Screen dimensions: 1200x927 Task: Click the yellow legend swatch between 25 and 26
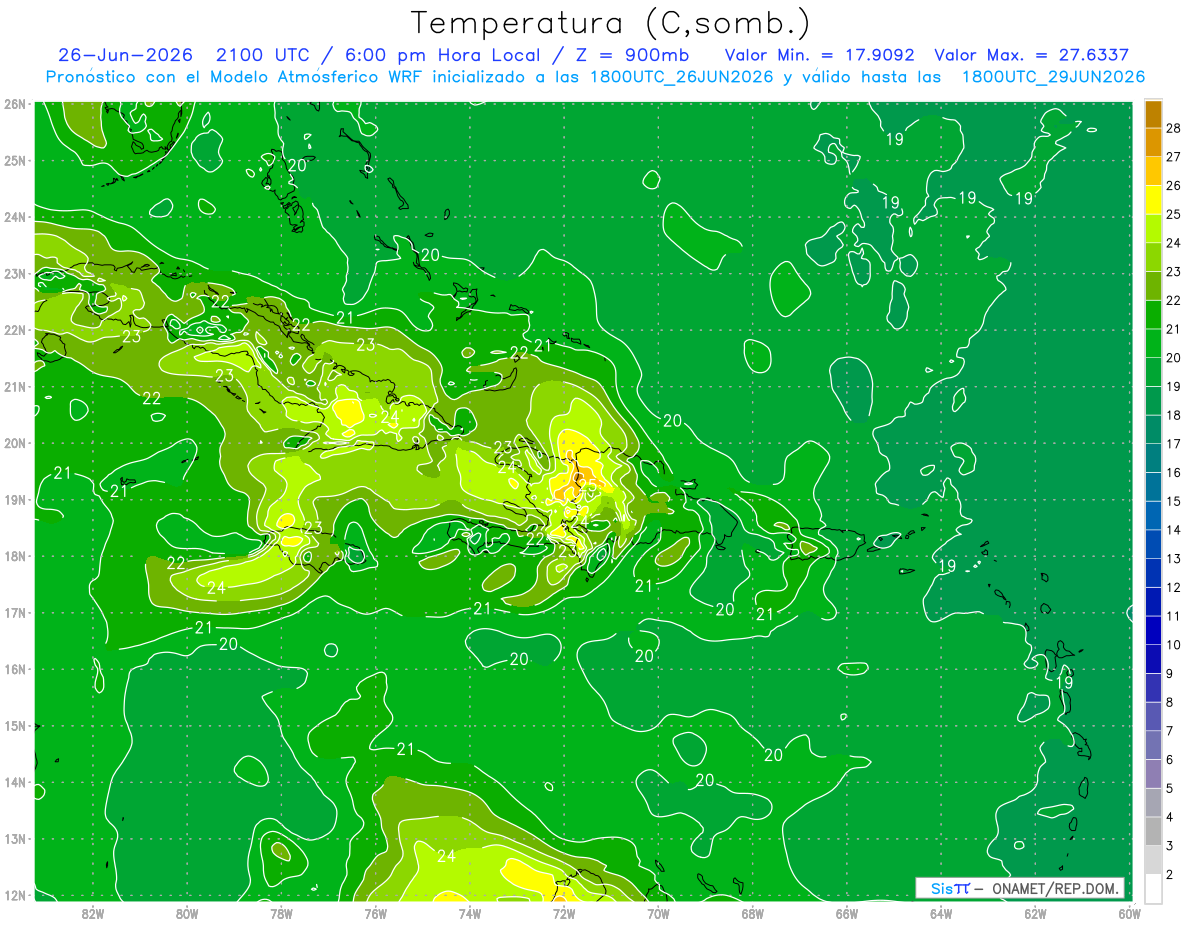tap(1153, 199)
